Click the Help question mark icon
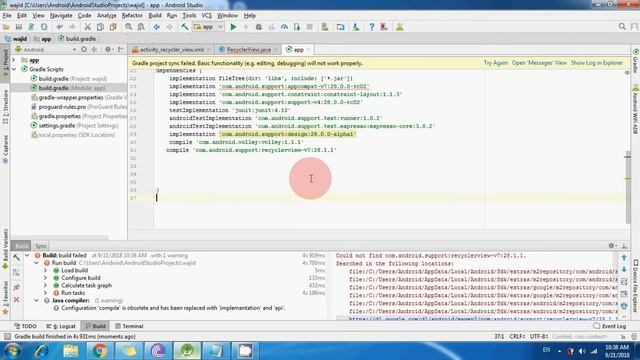 [x=371, y=27]
